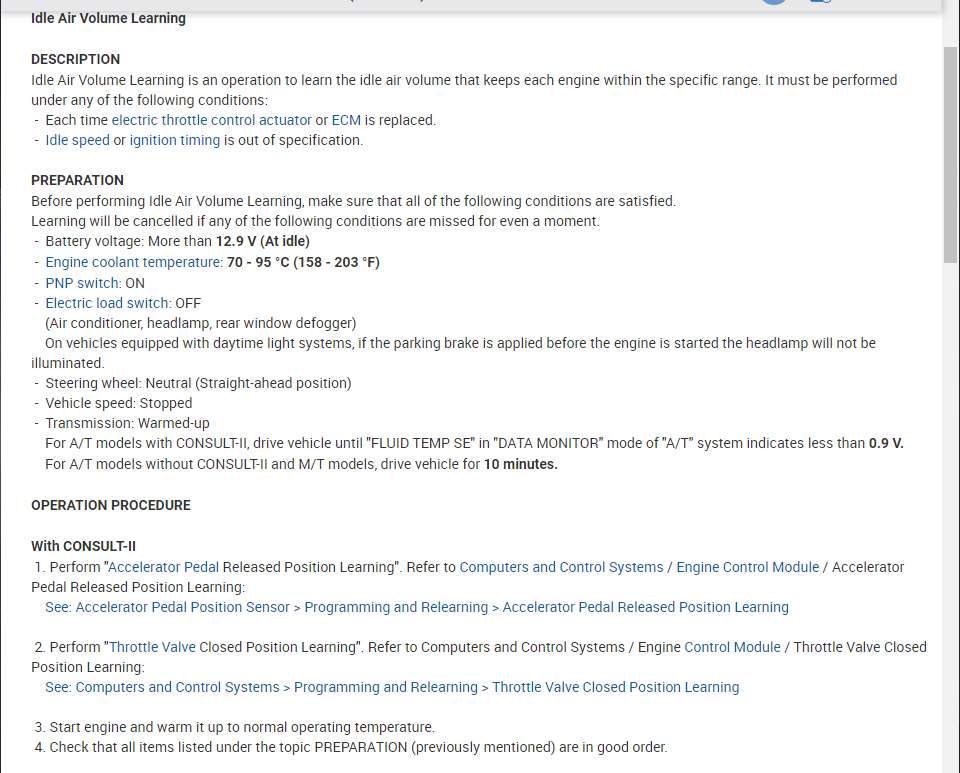Open the Idle speed link
The height and width of the screenshot is (773, 960).
coord(77,140)
